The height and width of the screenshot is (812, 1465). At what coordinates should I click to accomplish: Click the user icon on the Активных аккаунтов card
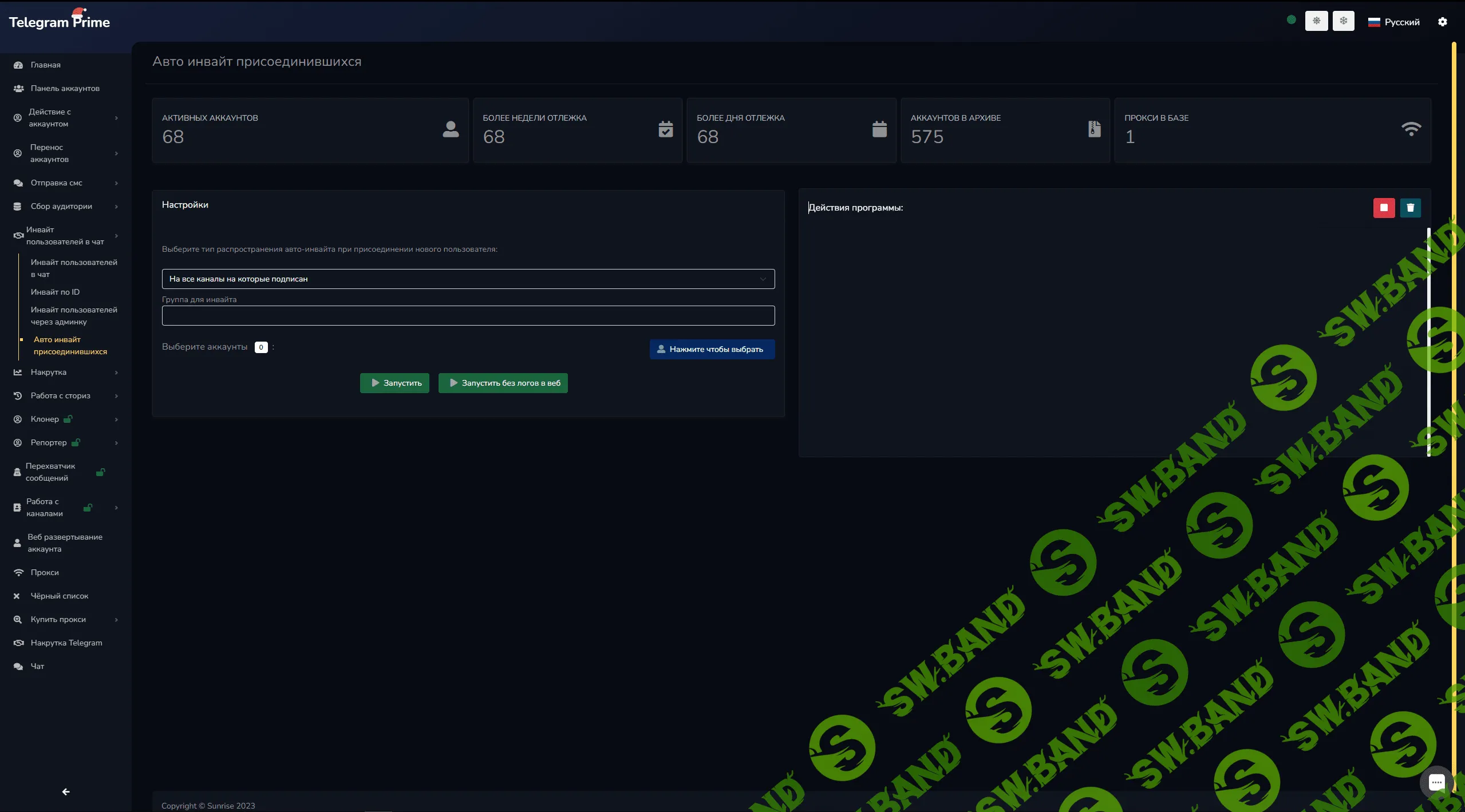coord(451,129)
